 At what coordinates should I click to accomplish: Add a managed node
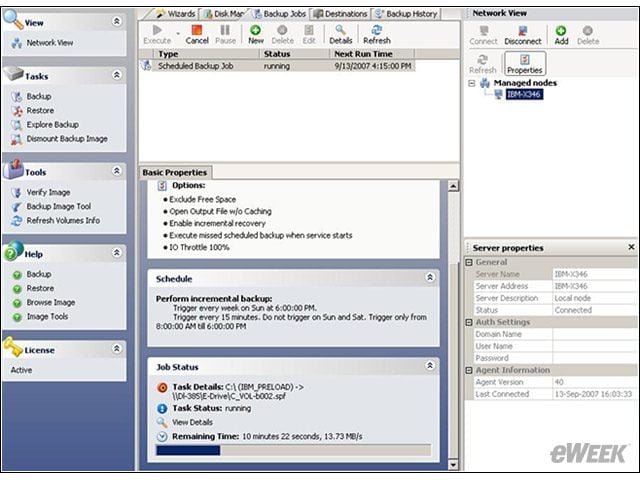[x=561, y=35]
